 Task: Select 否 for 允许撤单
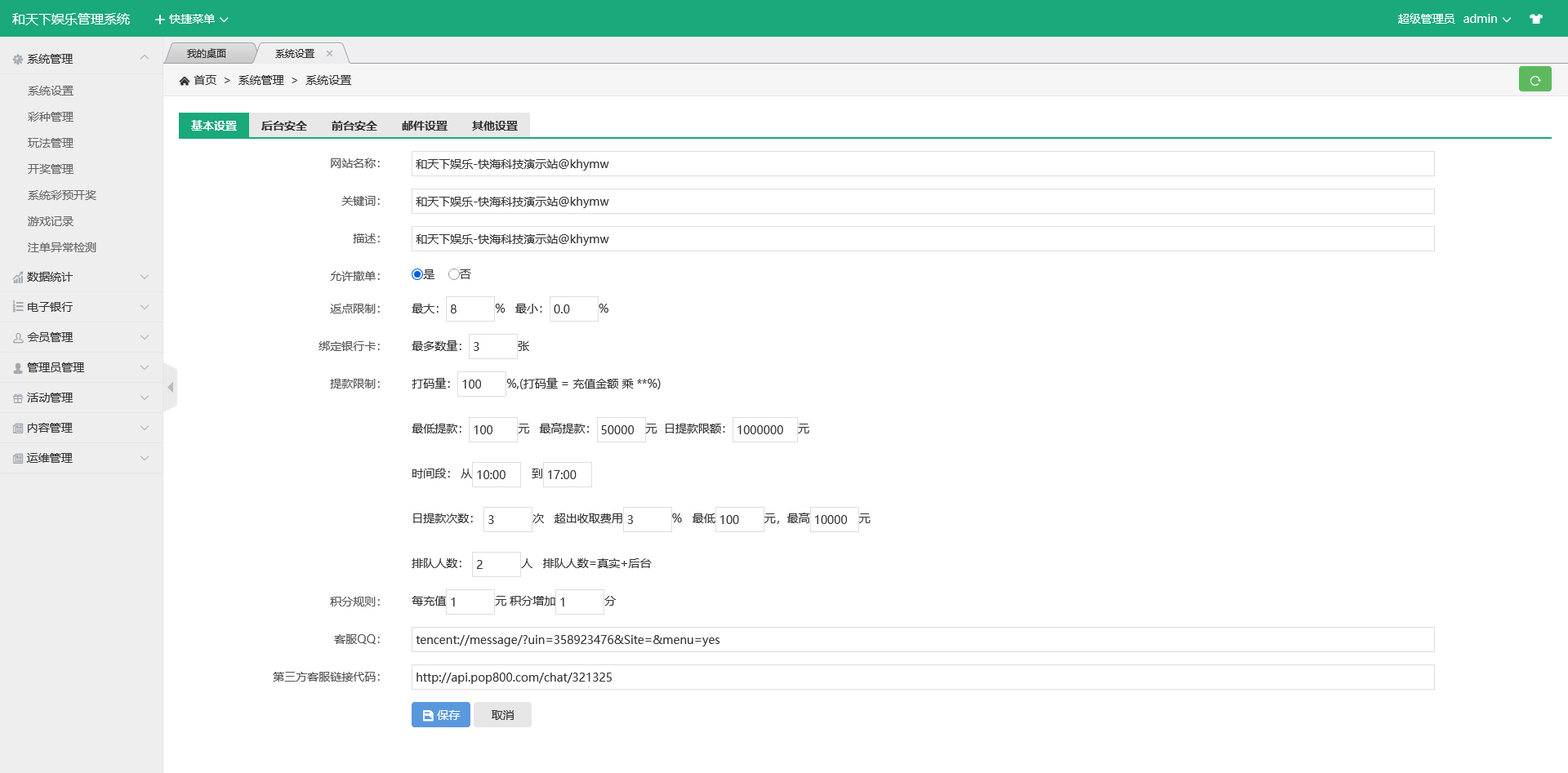[453, 275]
